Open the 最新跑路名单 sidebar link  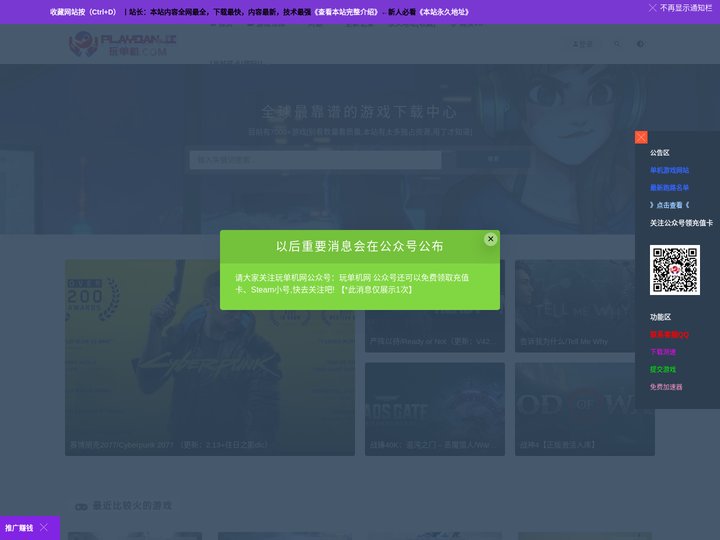[x=669, y=187]
